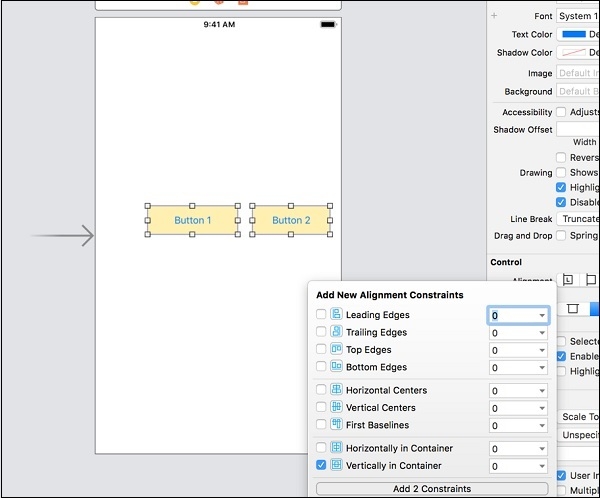Viewport: 600px width, 498px height.
Task: Open the Scale To content mode dropdown
Action: pyautogui.click(x=579, y=416)
